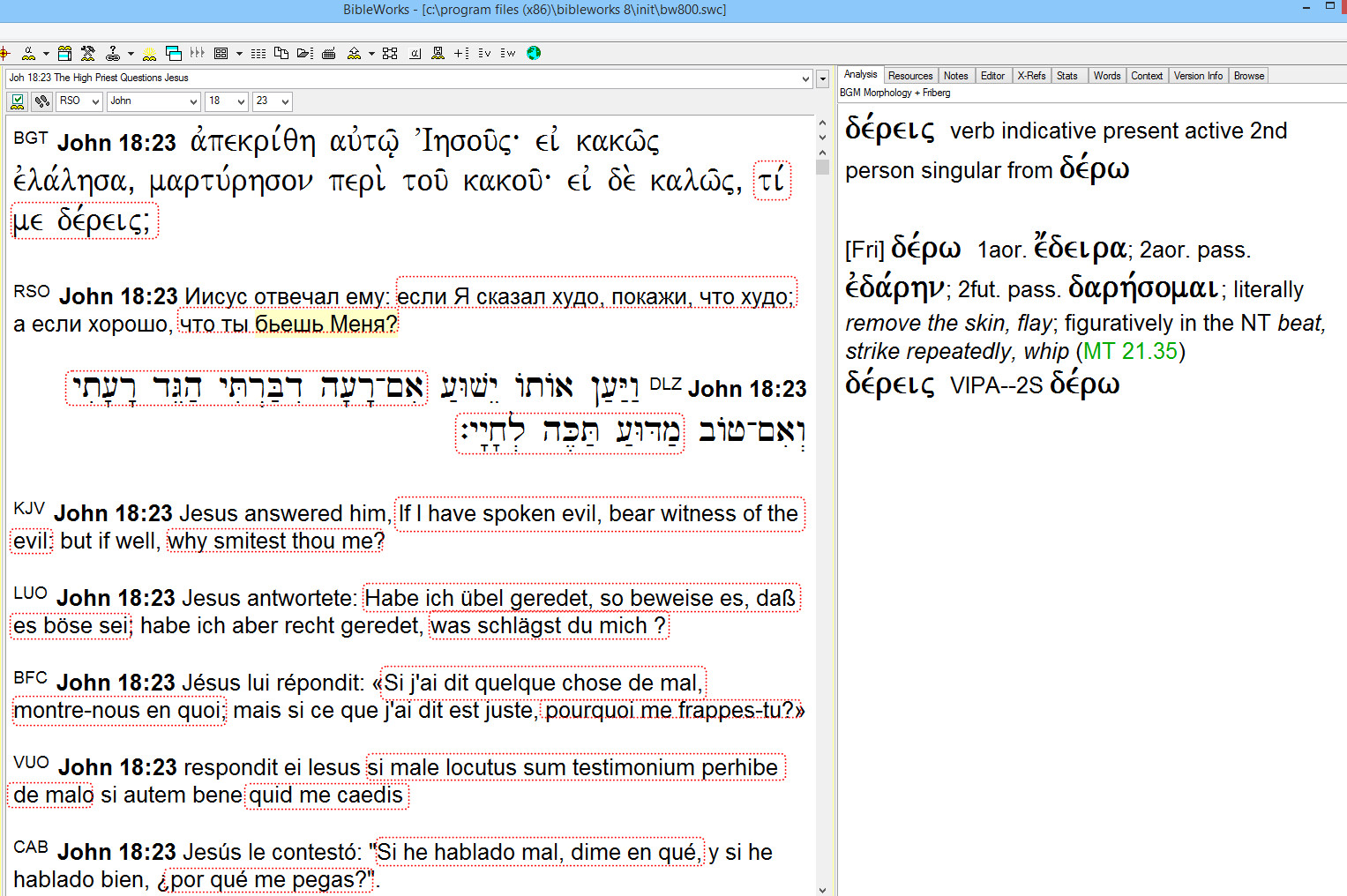Expand the arrow next to the help icon
1347x896 pixels.
click(131, 53)
